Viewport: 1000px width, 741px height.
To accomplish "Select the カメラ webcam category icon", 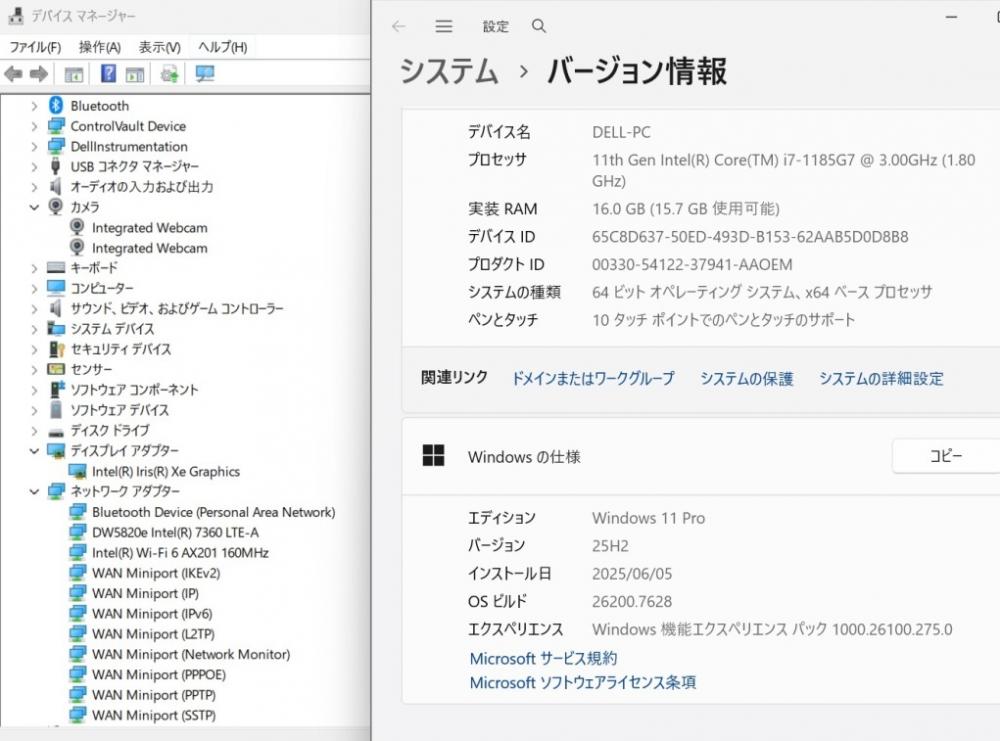I will pyautogui.click(x=56, y=207).
